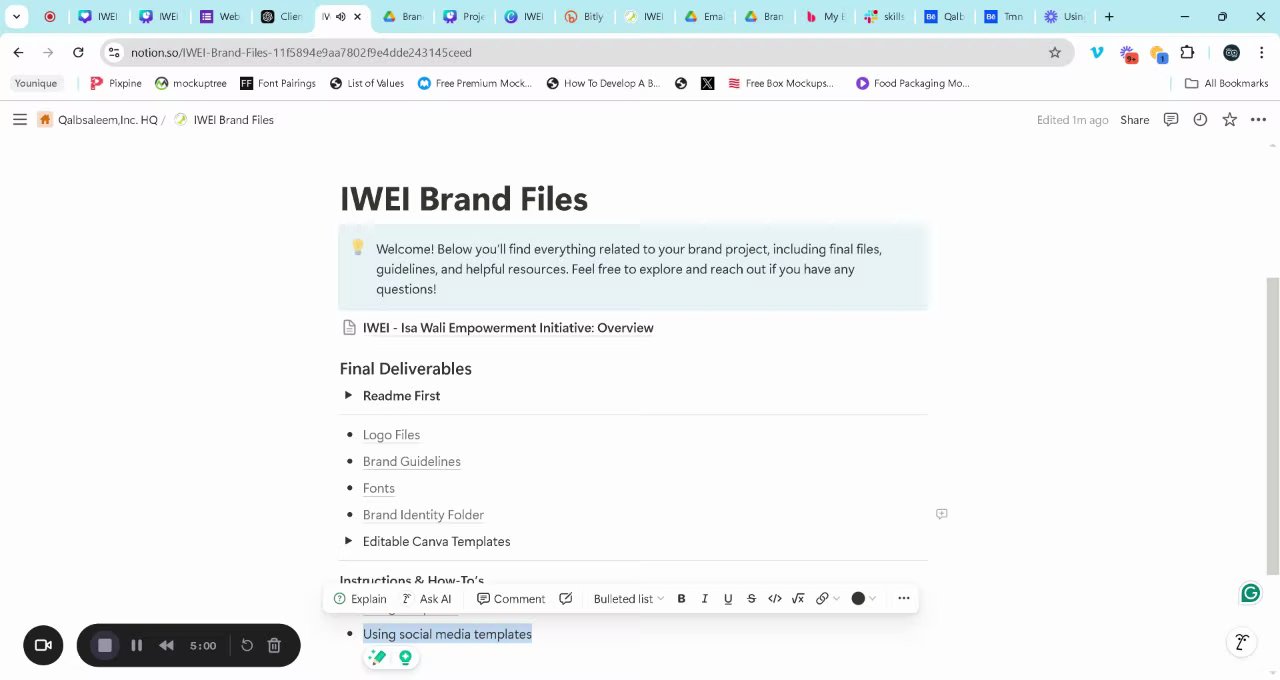This screenshot has height=680, width=1280.
Task: Click the green magic pen suggestion icon
Action: (x=377, y=658)
